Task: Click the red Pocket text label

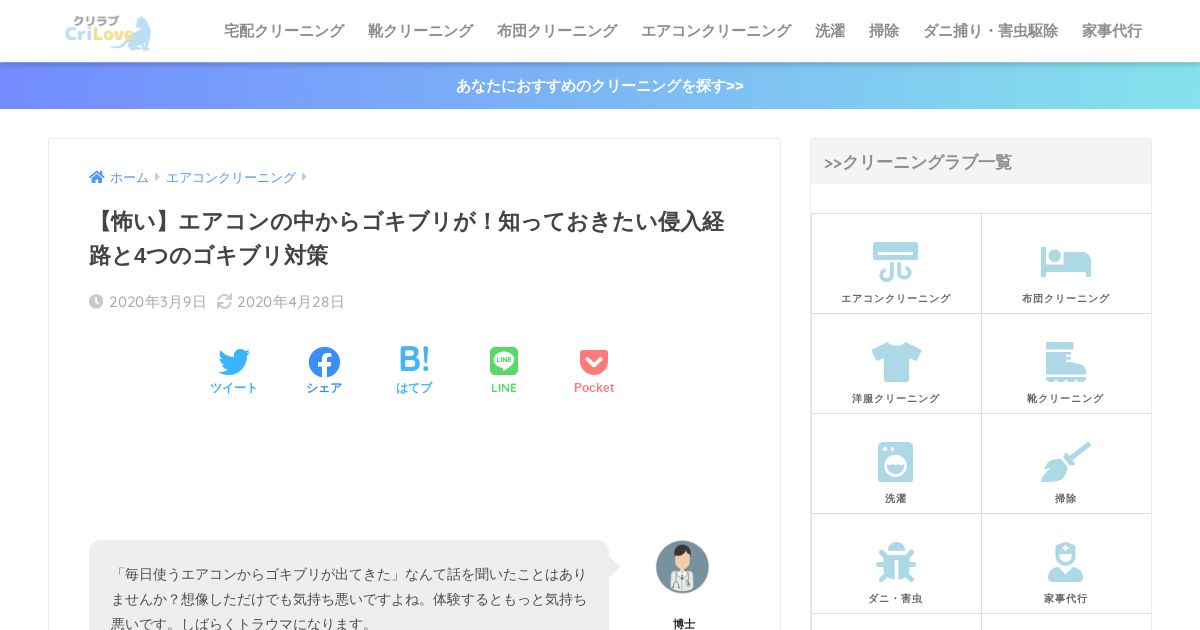Action: click(594, 388)
